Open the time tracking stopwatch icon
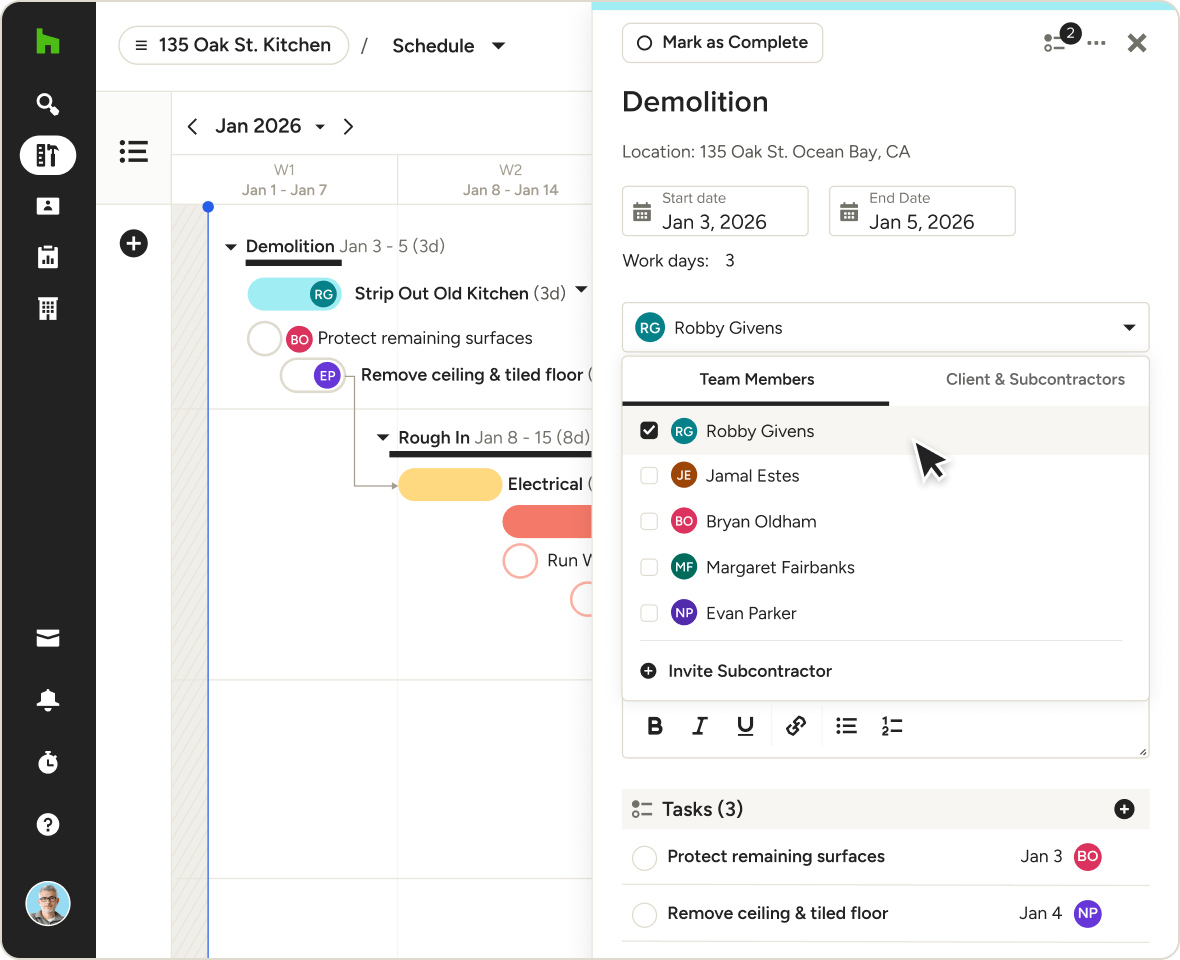This screenshot has height=960, width=1180. point(47,762)
